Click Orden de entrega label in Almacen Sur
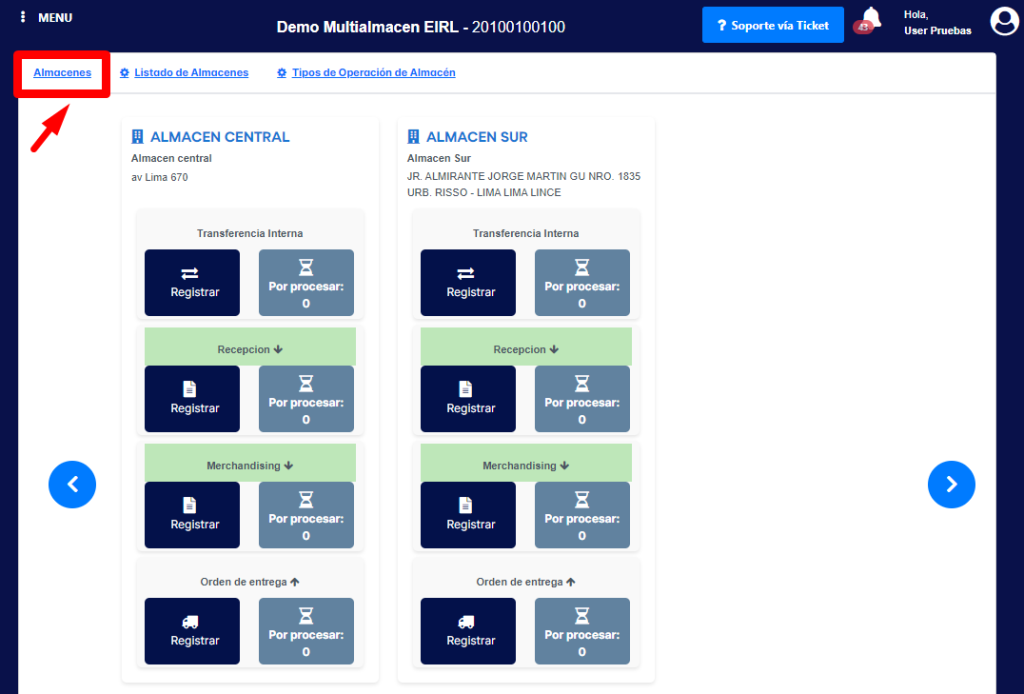1024x694 pixels. (526, 582)
